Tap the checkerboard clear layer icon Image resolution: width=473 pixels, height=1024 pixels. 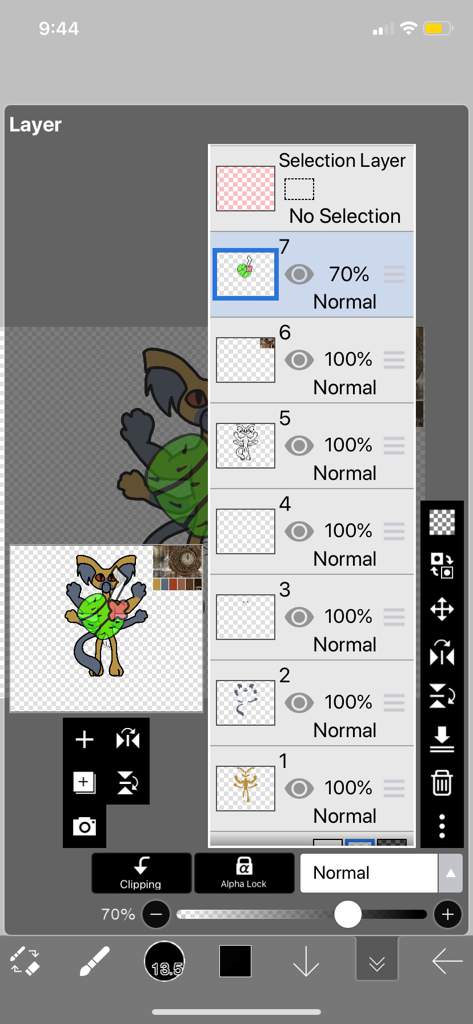tap(442, 522)
